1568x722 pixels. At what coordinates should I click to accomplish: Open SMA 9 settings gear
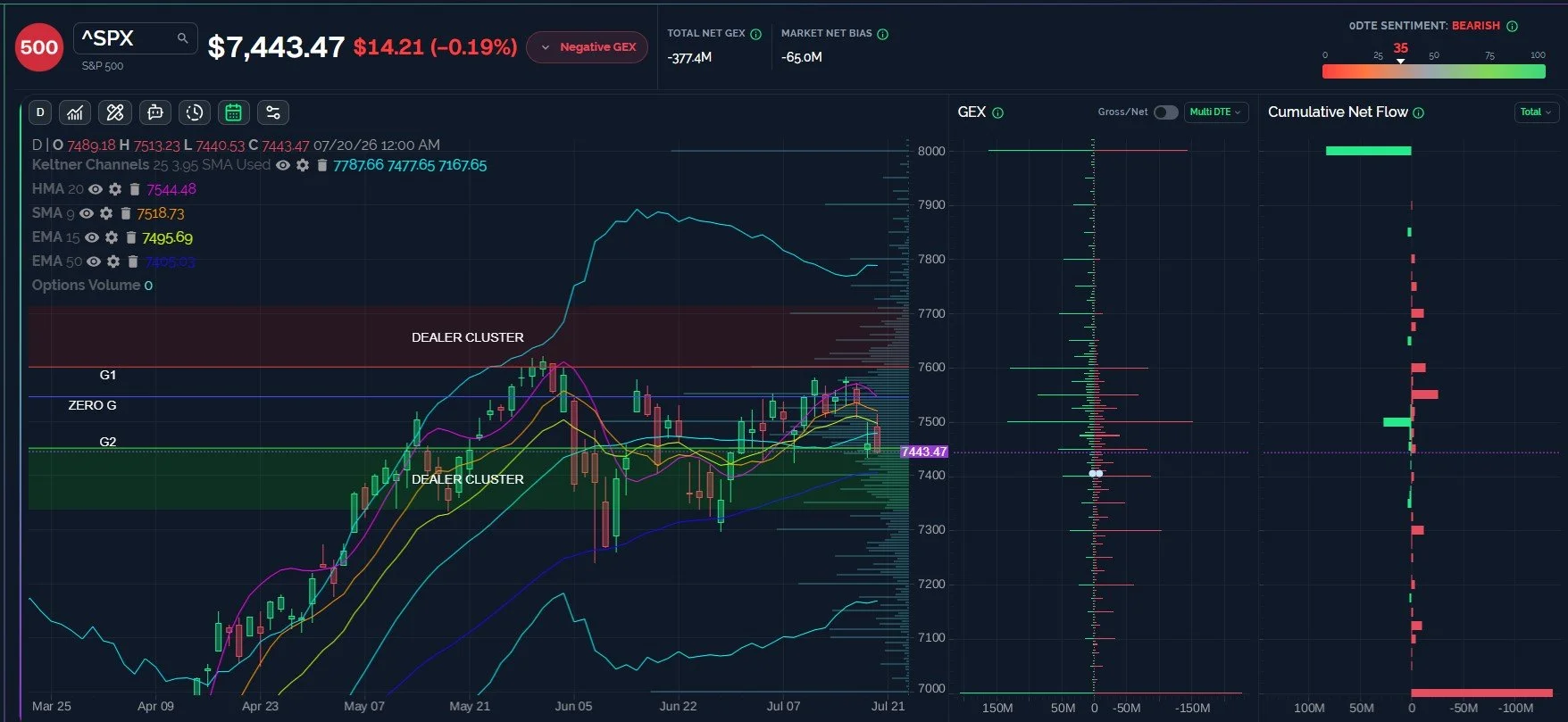pyautogui.click(x=106, y=213)
